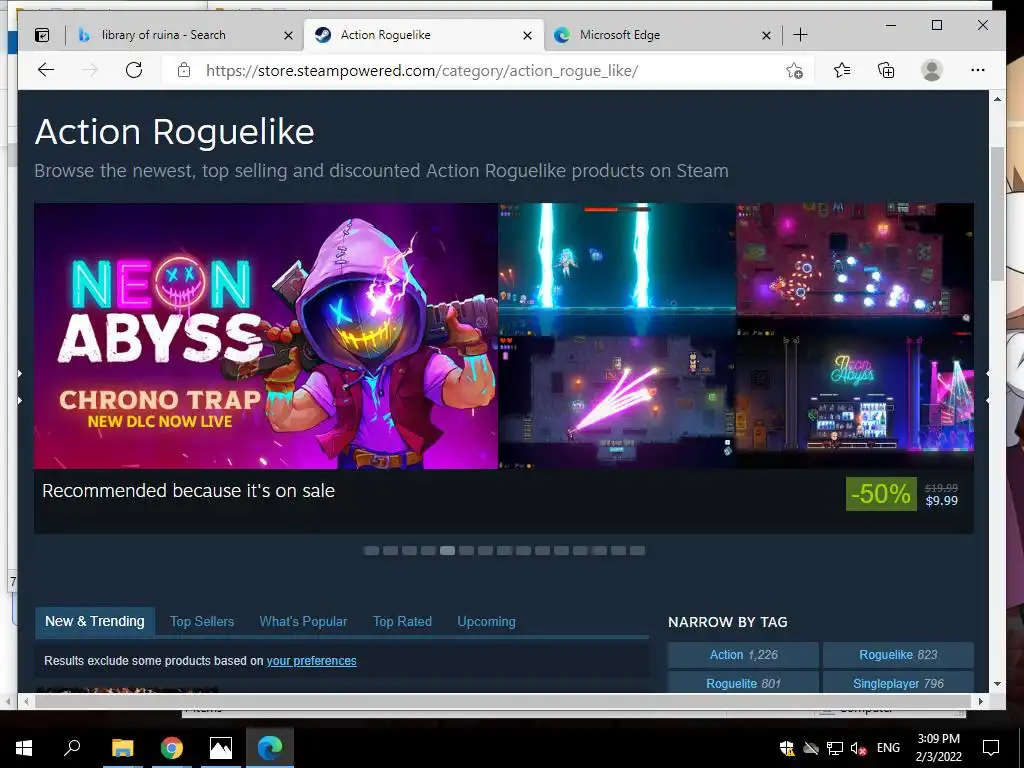Open the Top Sellers tab
1024x768 pixels.
(202, 622)
